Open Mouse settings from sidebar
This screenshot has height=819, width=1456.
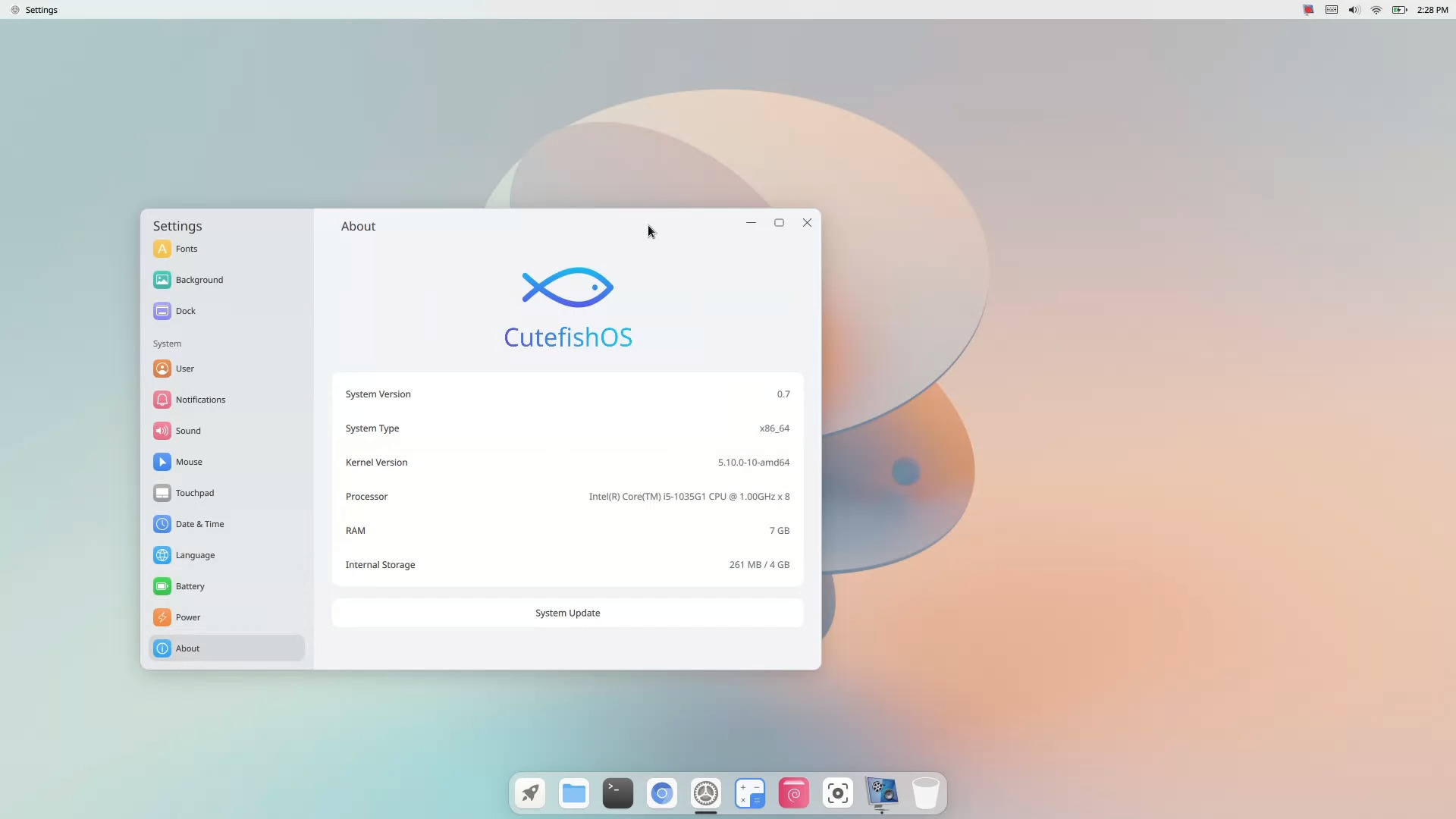(x=227, y=462)
